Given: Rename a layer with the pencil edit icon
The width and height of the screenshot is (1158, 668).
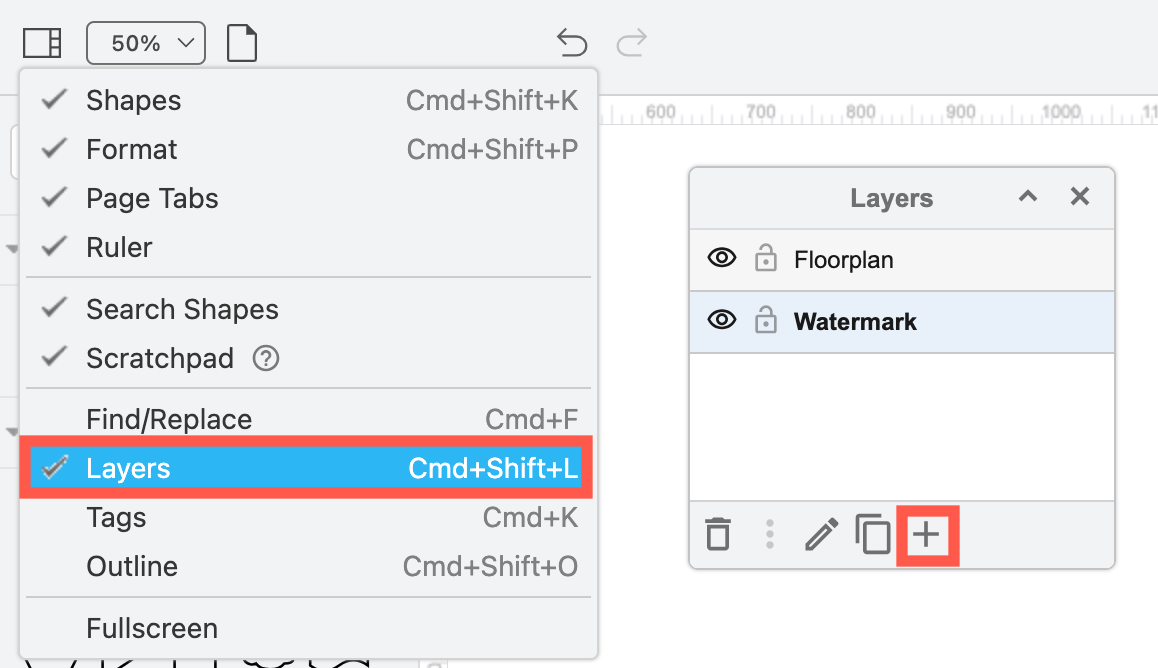Looking at the screenshot, I should (x=821, y=535).
